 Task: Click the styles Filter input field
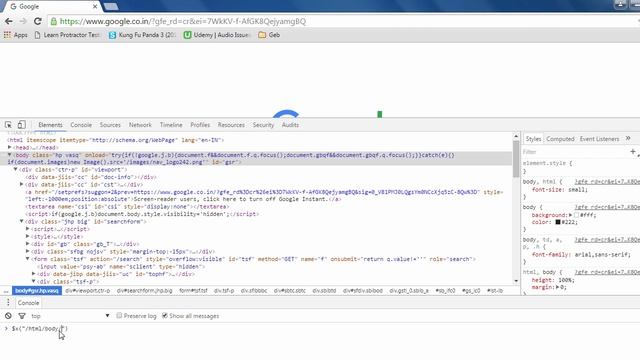[x=575, y=152]
